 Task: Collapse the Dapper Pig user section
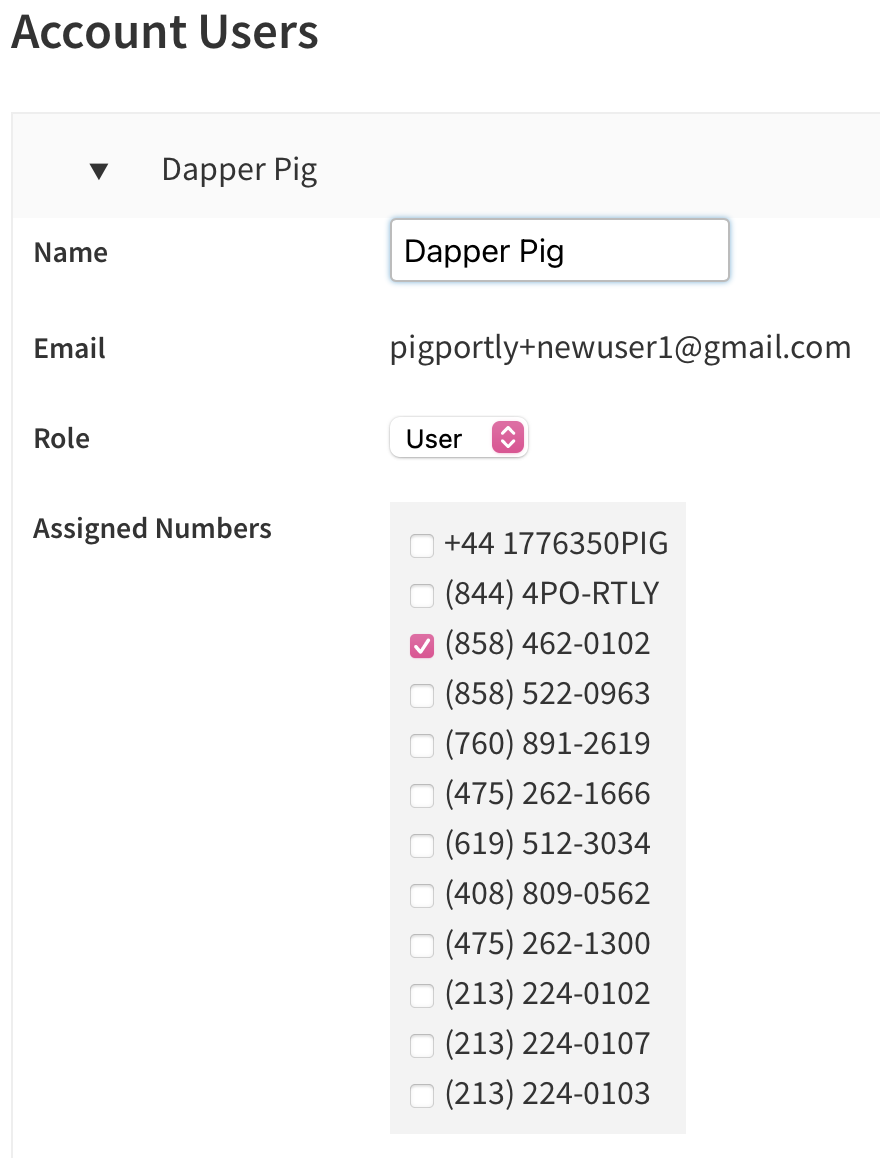coord(98,171)
